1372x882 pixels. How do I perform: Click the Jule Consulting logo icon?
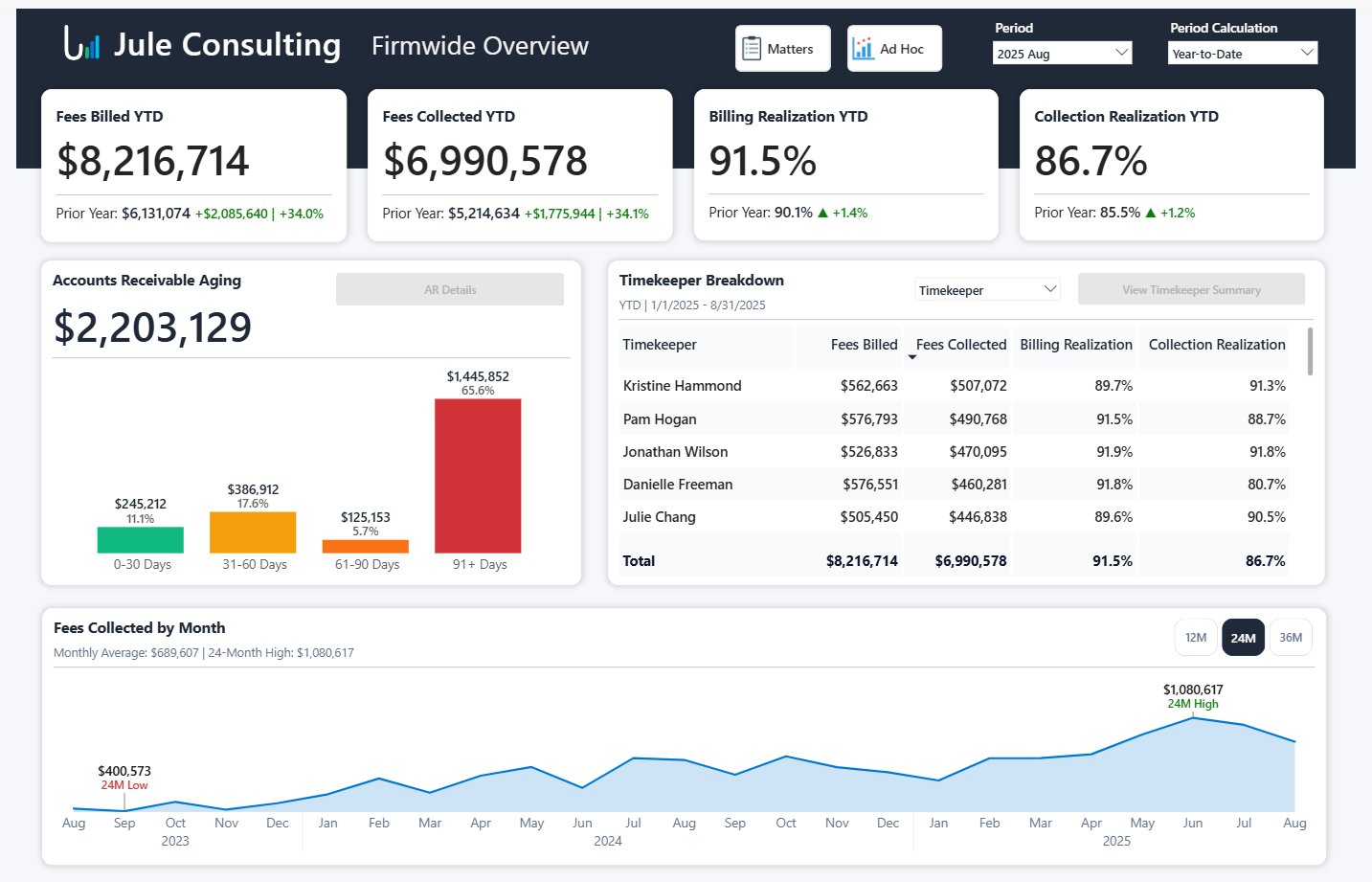pos(81,44)
